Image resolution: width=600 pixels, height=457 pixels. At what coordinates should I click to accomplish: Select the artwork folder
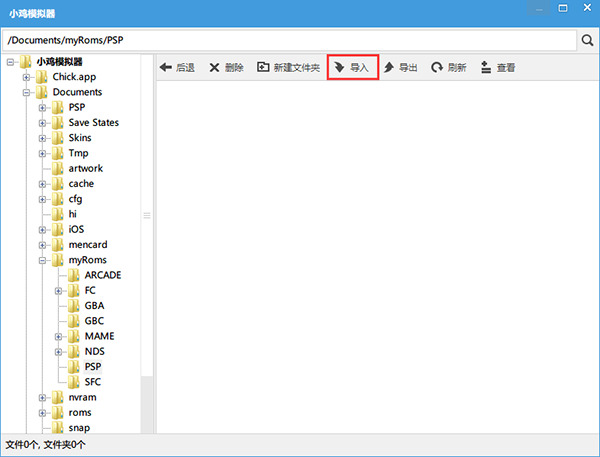(x=85, y=168)
